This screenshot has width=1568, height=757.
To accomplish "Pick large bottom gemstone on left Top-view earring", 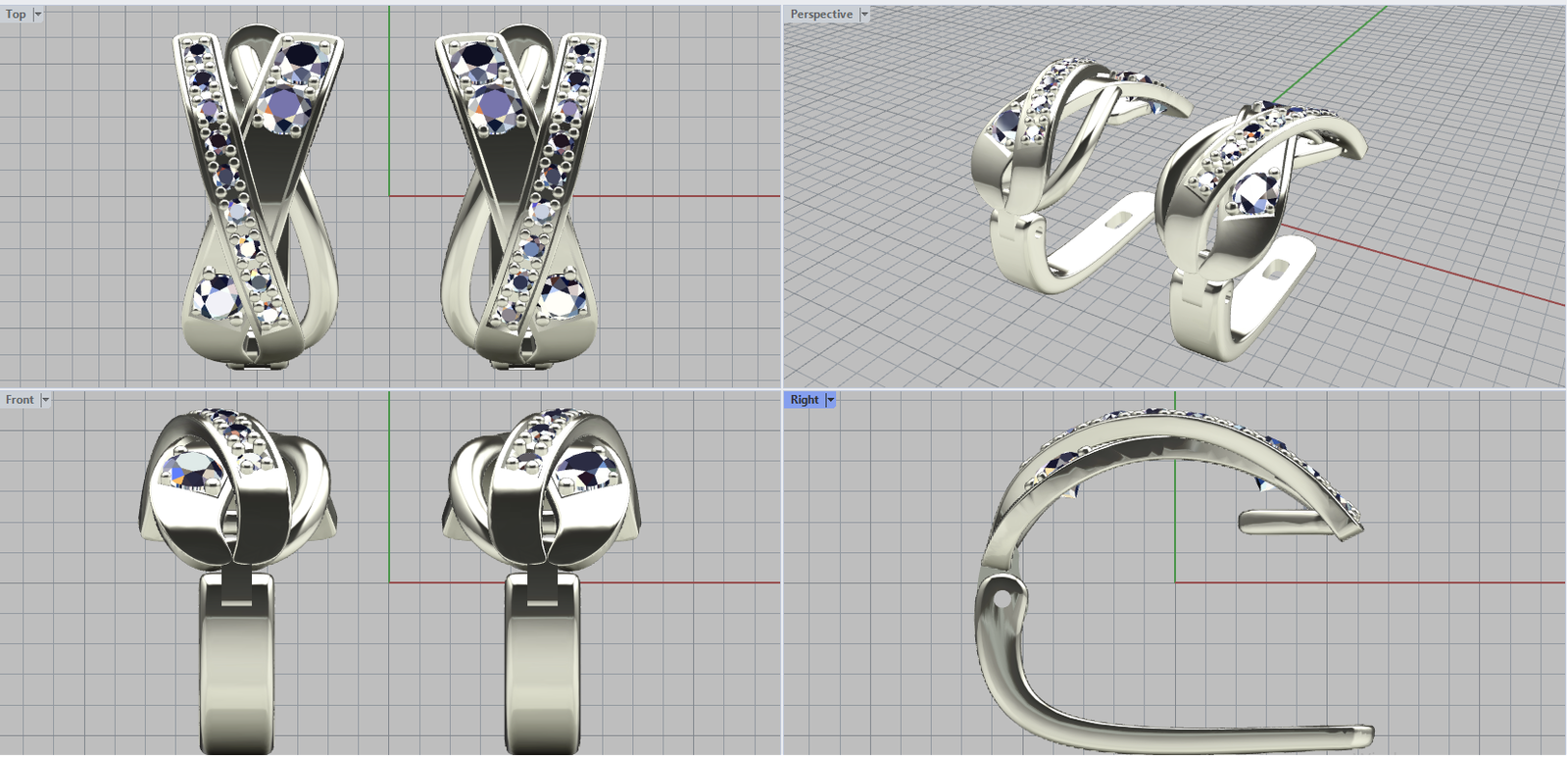I will tap(217, 296).
